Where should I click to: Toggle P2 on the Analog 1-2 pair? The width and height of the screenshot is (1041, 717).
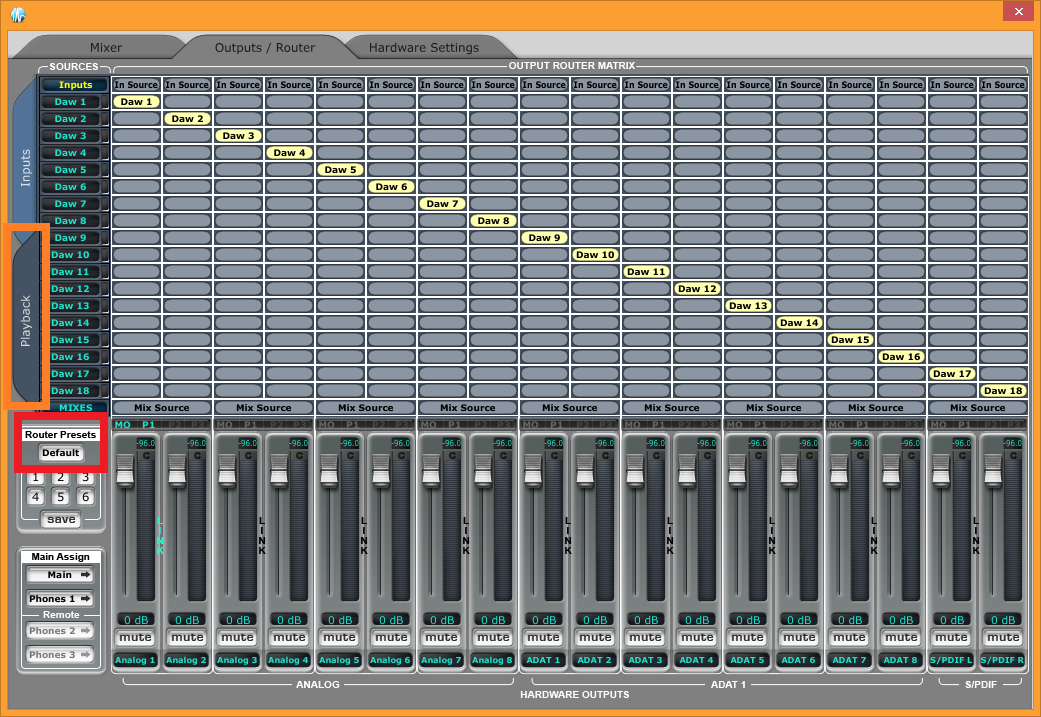tap(175, 425)
